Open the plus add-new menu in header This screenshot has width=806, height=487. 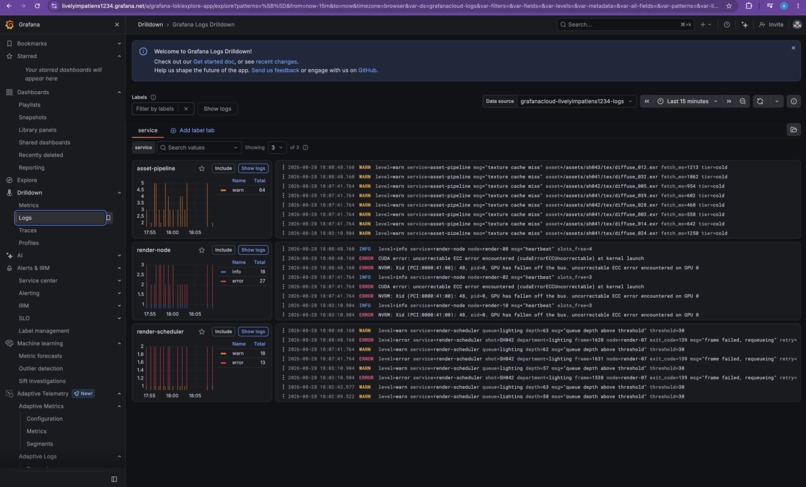705,25
